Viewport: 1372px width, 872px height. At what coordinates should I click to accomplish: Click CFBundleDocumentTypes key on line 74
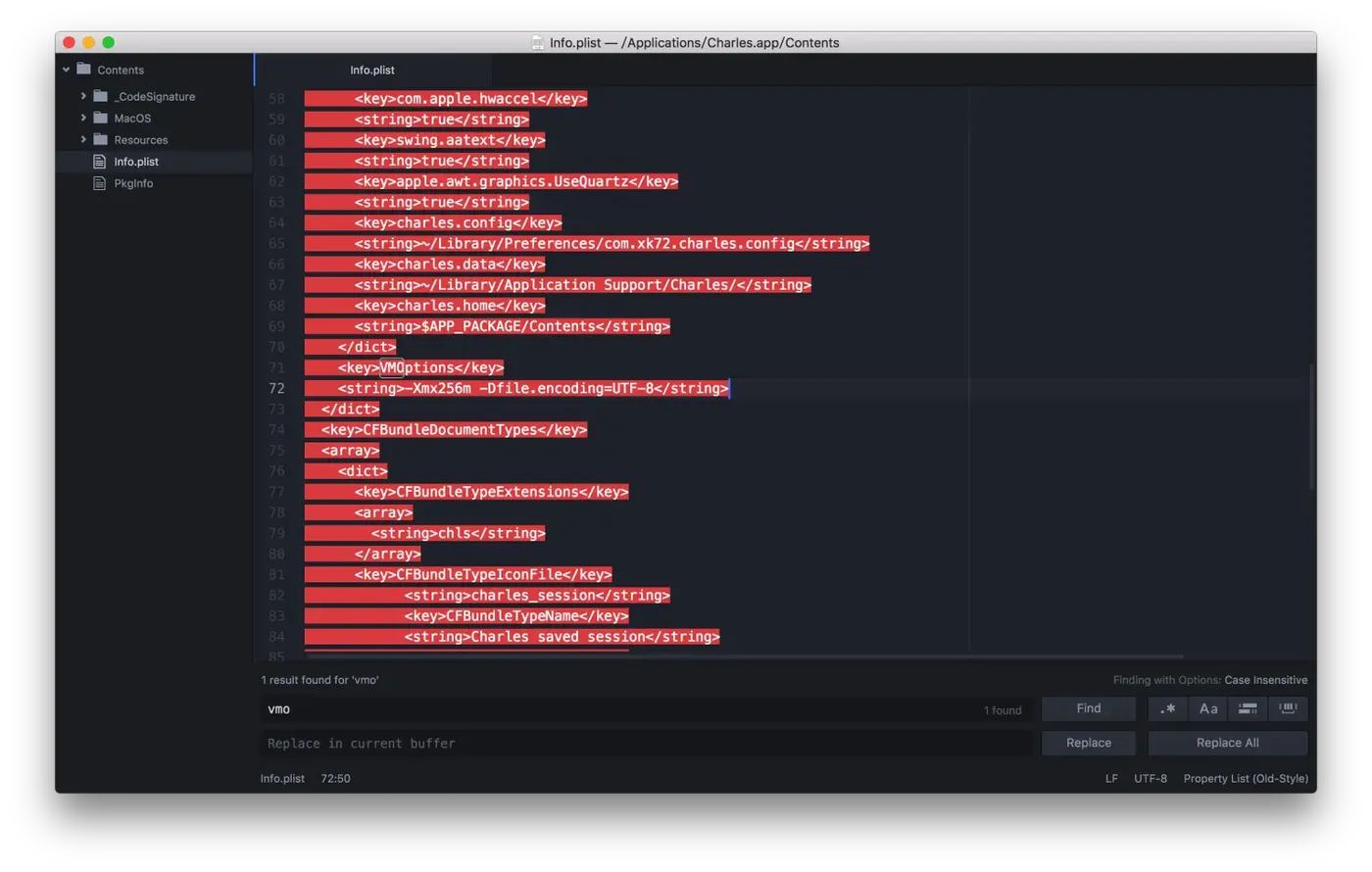450,429
